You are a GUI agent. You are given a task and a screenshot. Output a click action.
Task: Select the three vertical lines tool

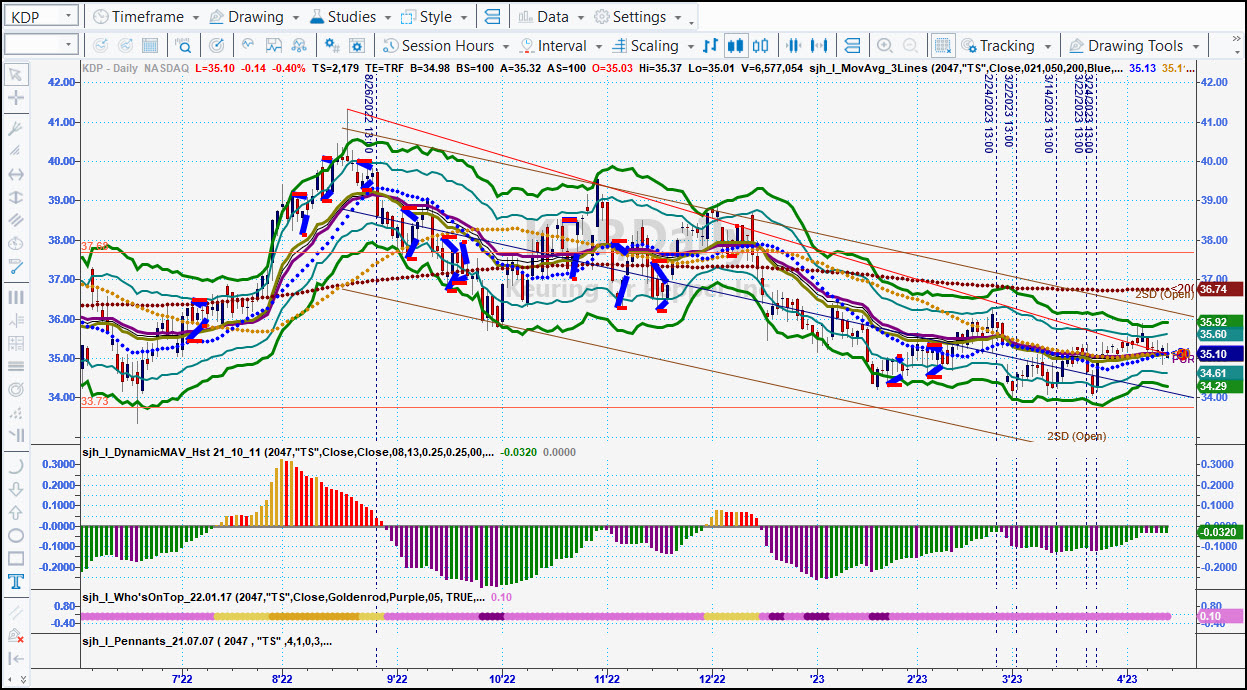point(16,297)
